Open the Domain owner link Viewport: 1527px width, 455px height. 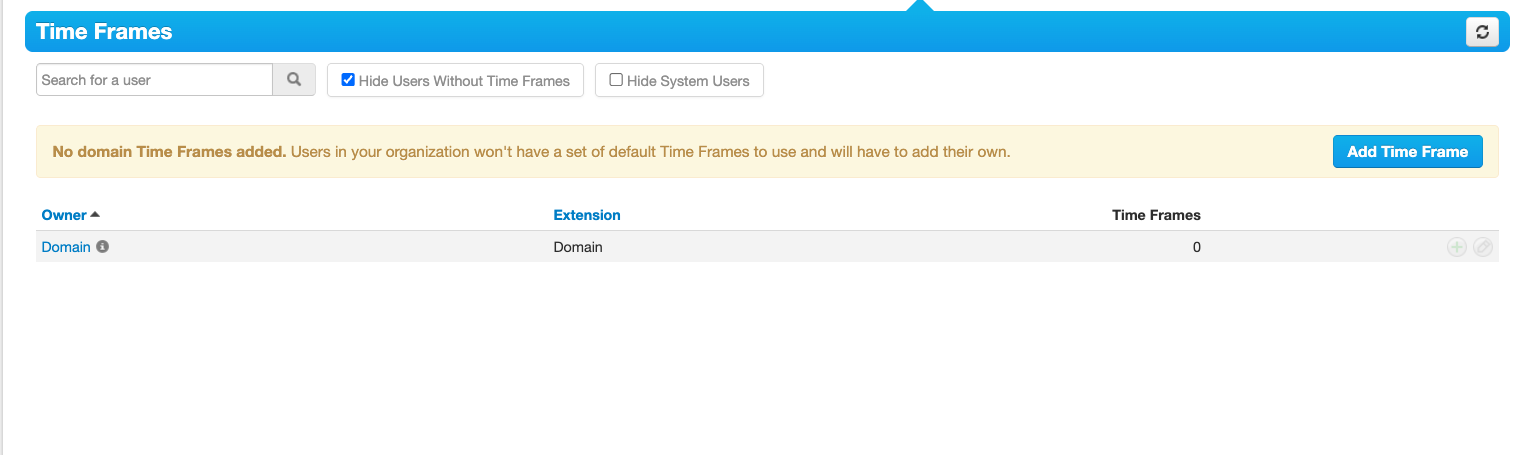tap(66, 247)
